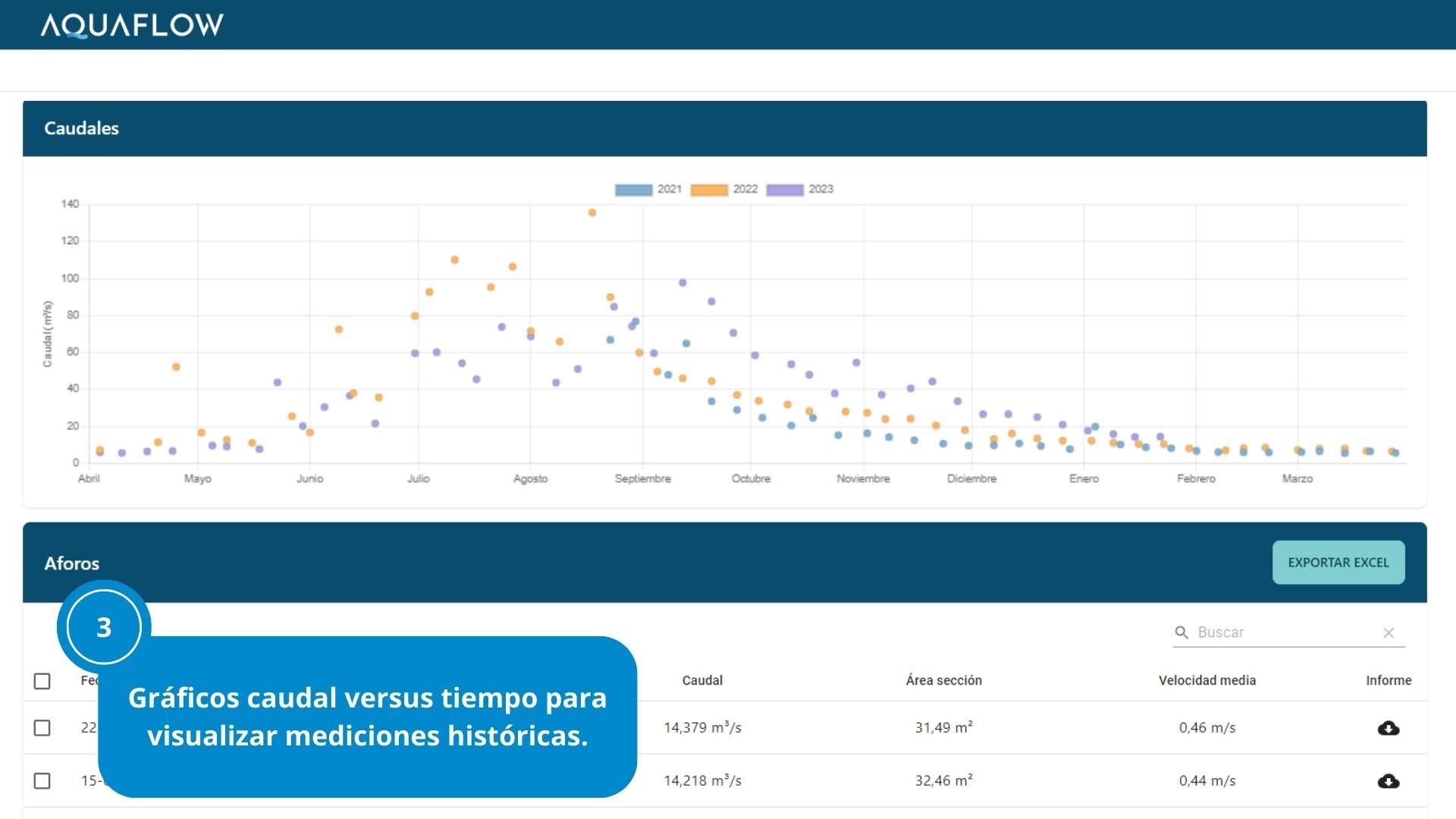The height and width of the screenshot is (819, 1456).
Task: Select the 31,49 m² cell
Action: (x=943, y=728)
